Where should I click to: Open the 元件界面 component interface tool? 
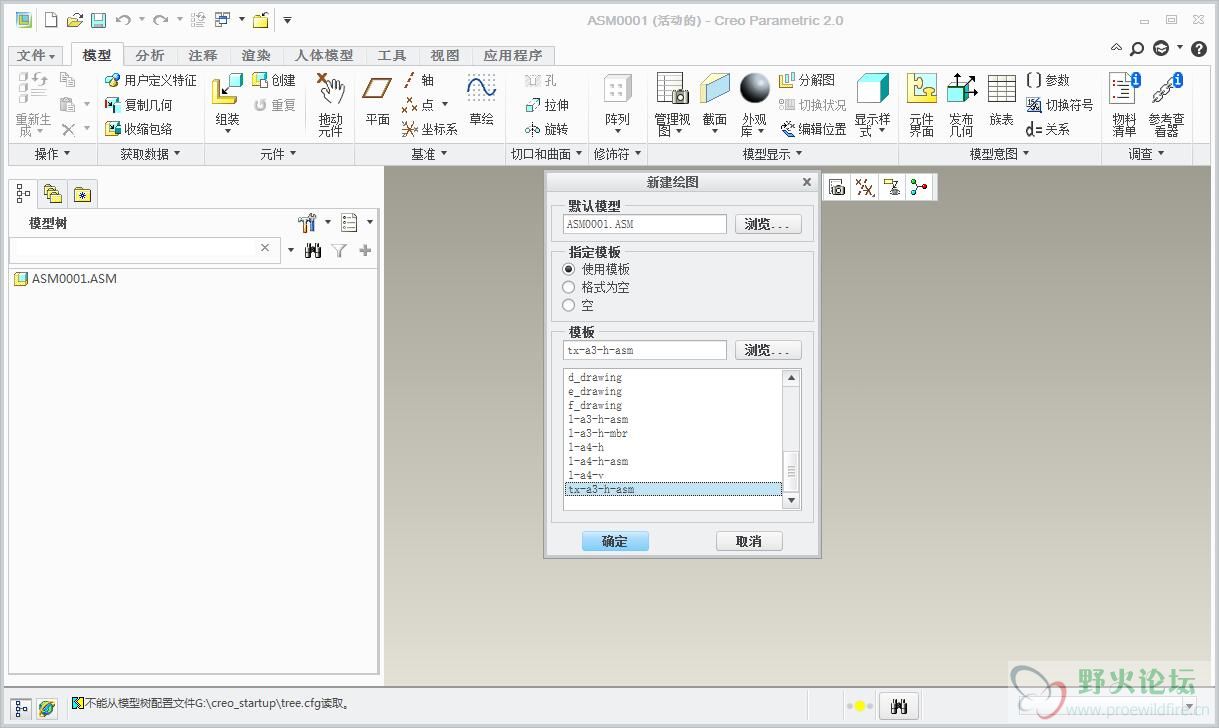pos(921,104)
